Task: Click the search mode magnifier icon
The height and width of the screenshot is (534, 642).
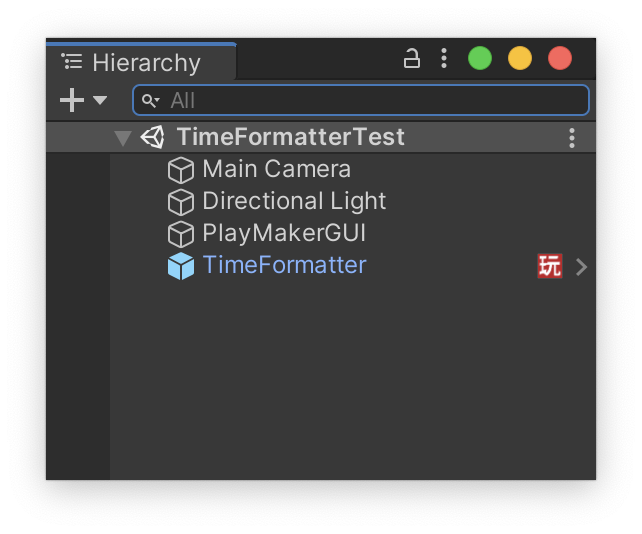Action: click(150, 100)
